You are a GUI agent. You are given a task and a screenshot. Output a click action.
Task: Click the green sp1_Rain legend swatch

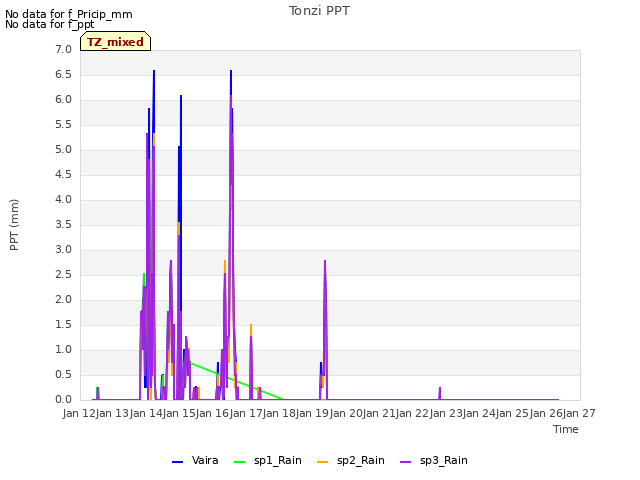[240, 462]
